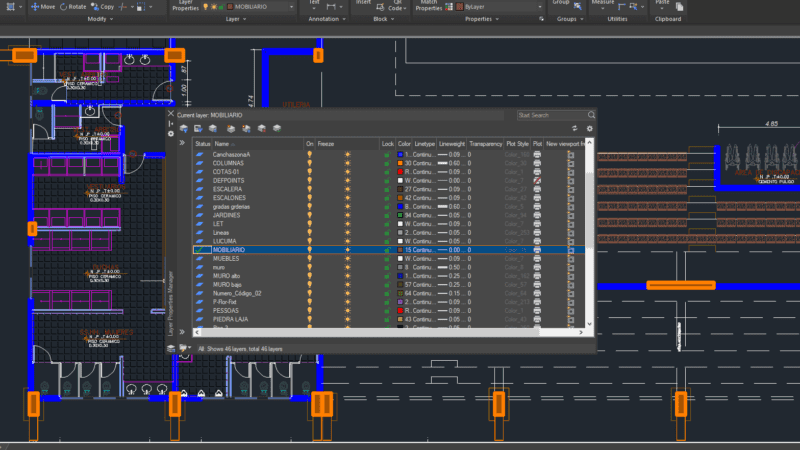Lock the LET layer padlock

pyautogui.click(x=387, y=224)
